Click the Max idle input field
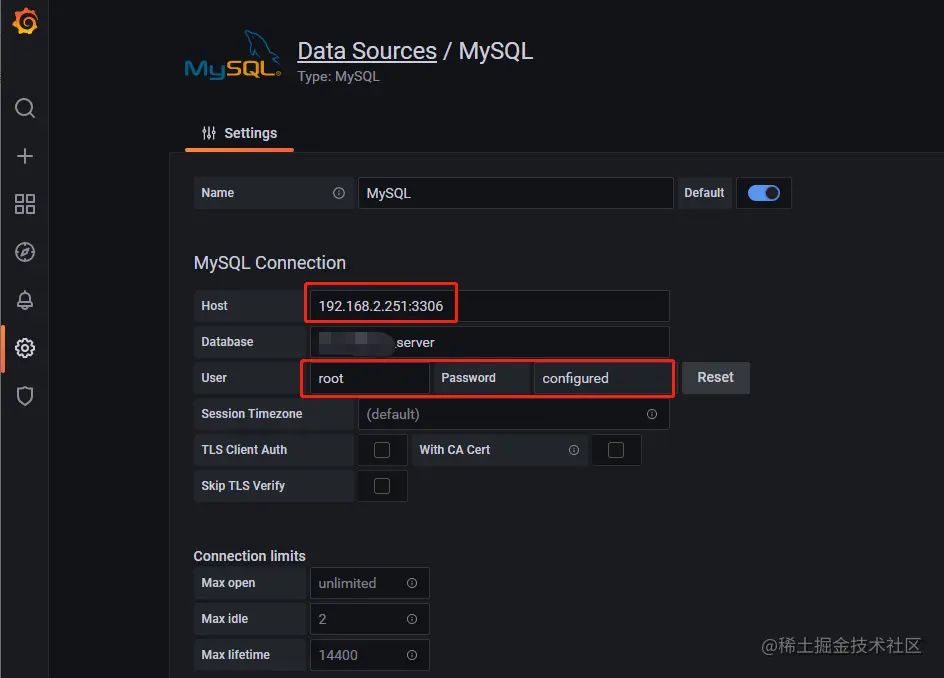Image resolution: width=944 pixels, height=678 pixels. (370, 619)
